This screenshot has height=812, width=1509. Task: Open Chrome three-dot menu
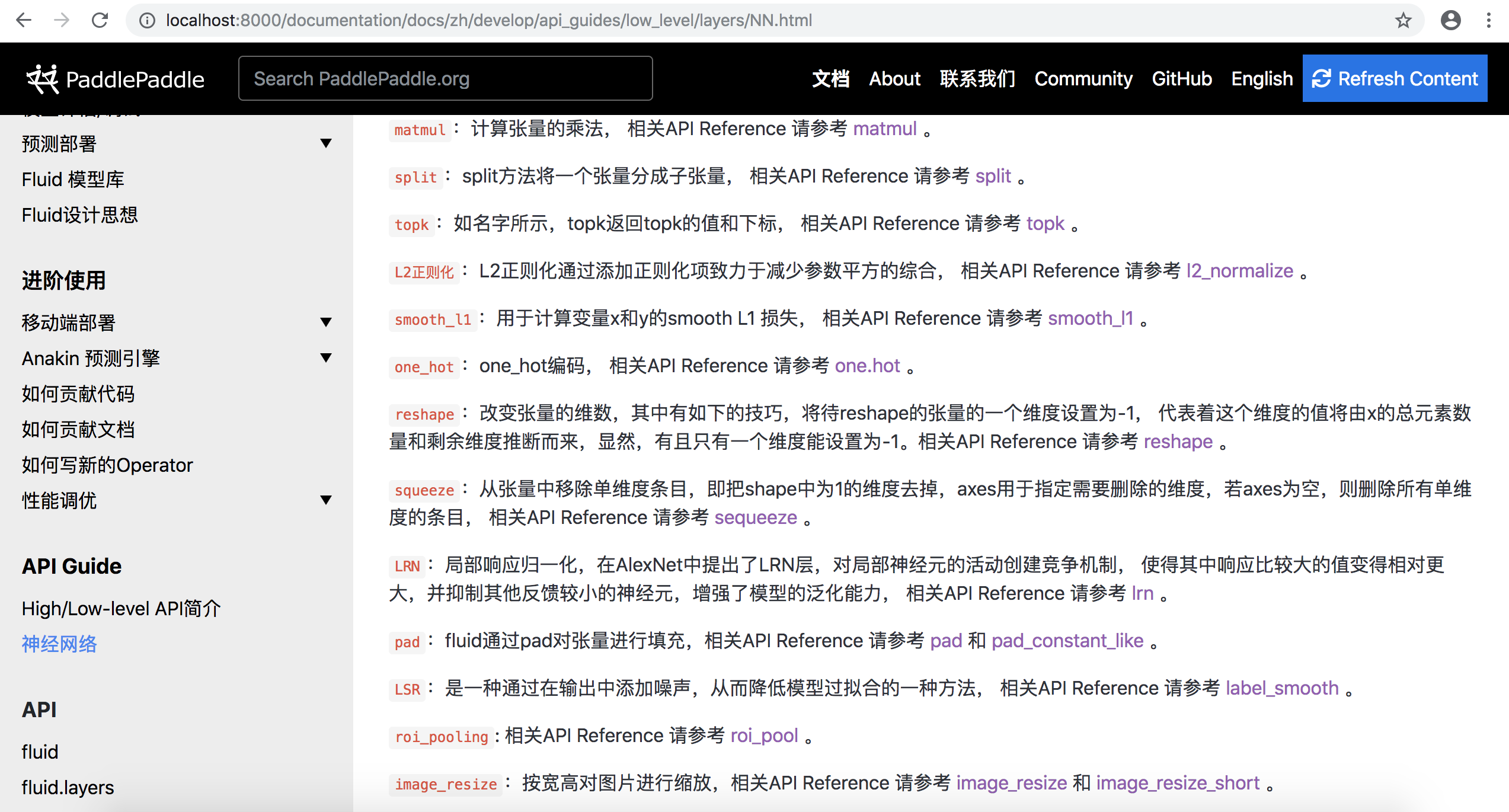coord(1488,20)
